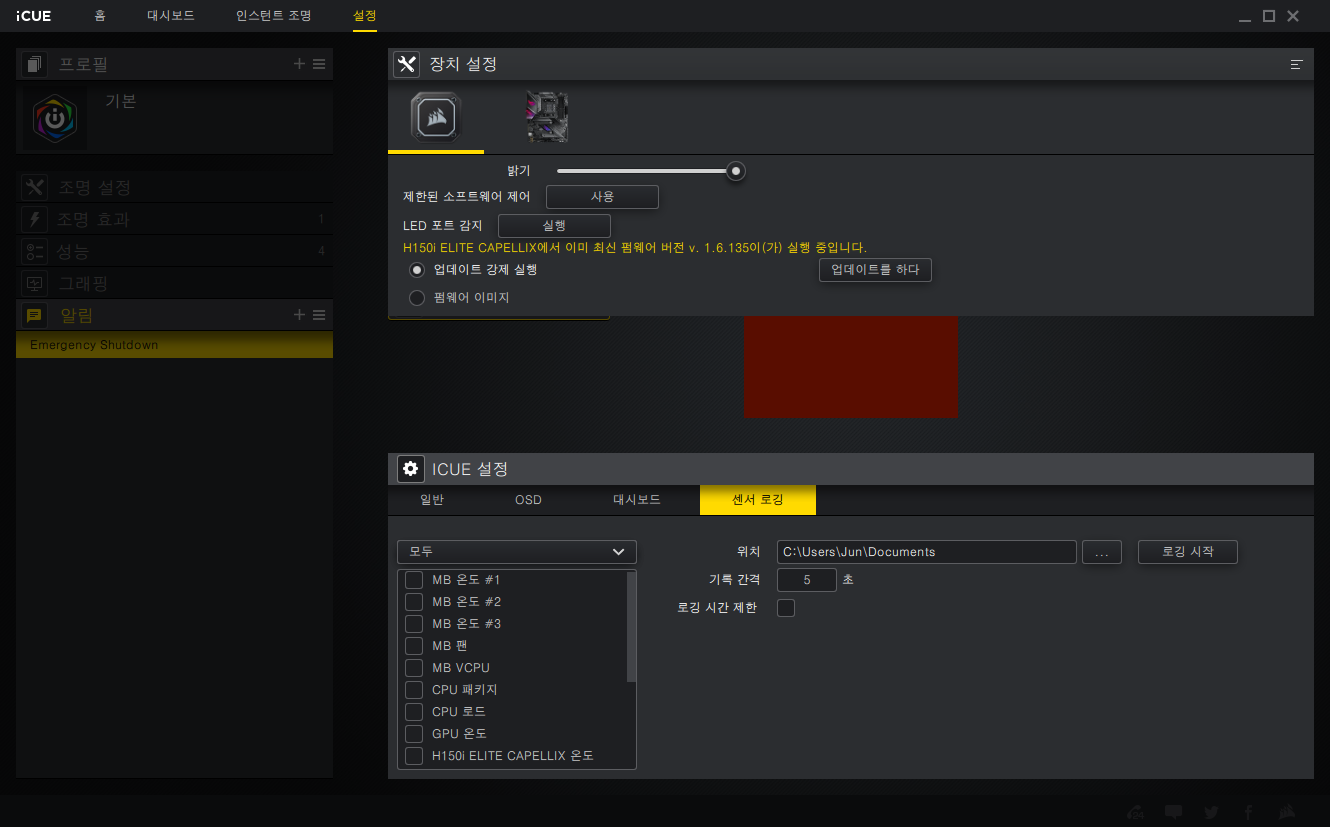Select the motherboard device icon
Screen dimensions: 1330x827
point(547,117)
